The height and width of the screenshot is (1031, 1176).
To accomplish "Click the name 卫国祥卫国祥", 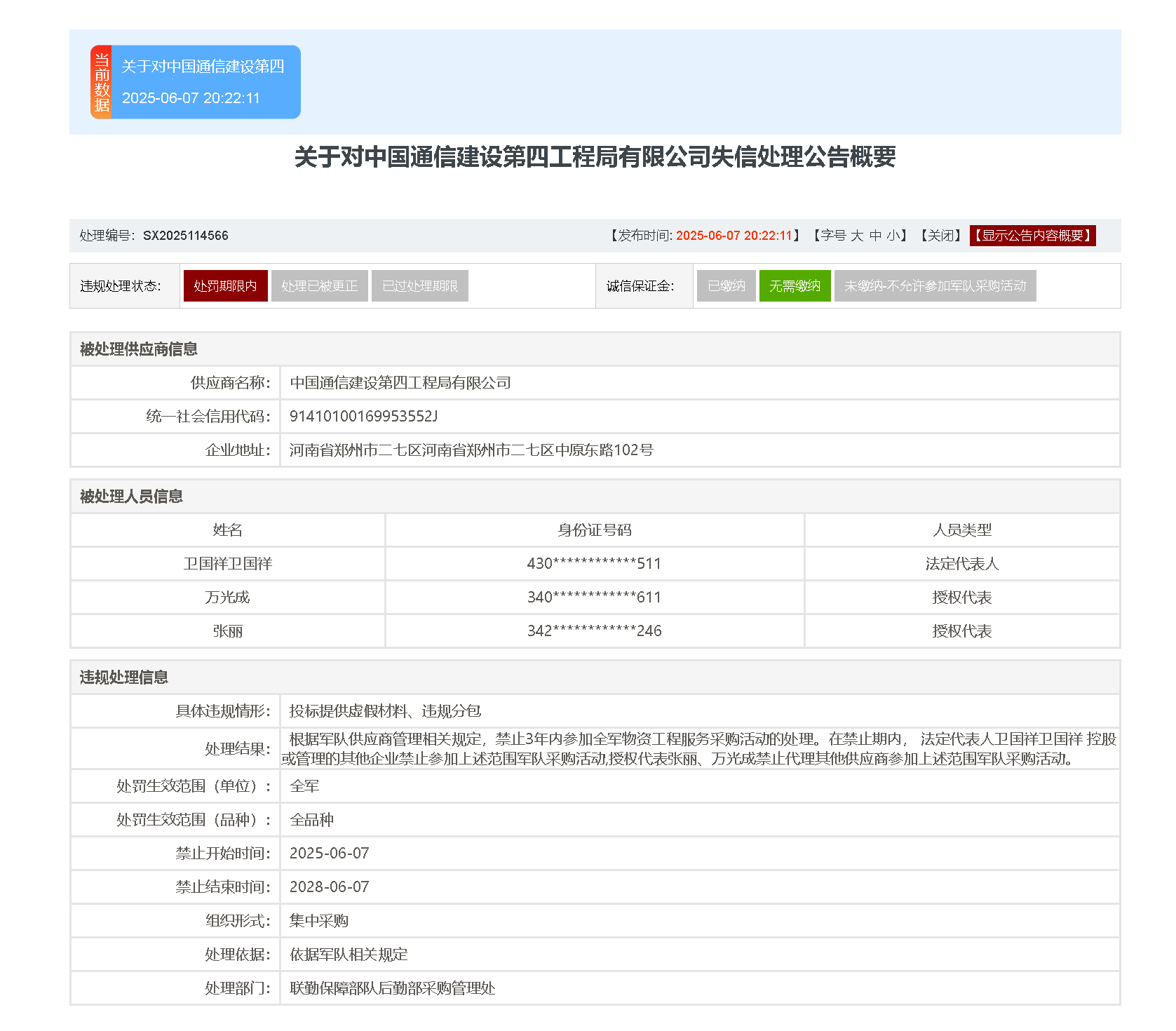I will 228,564.
